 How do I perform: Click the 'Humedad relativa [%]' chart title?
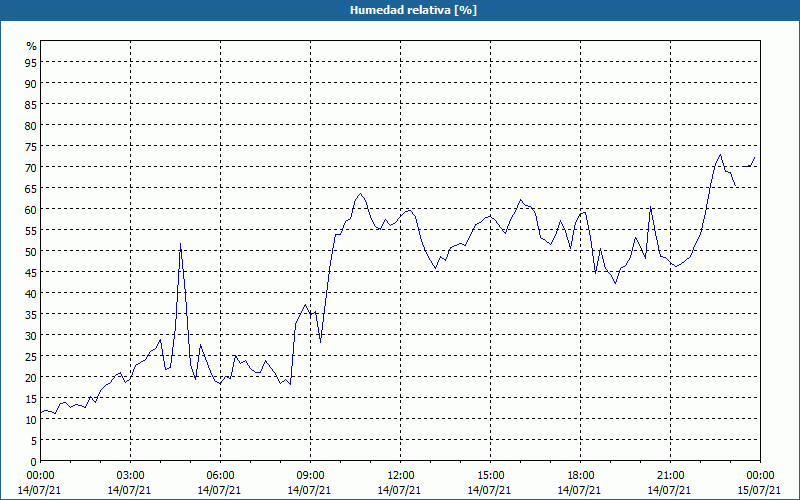(413, 10)
